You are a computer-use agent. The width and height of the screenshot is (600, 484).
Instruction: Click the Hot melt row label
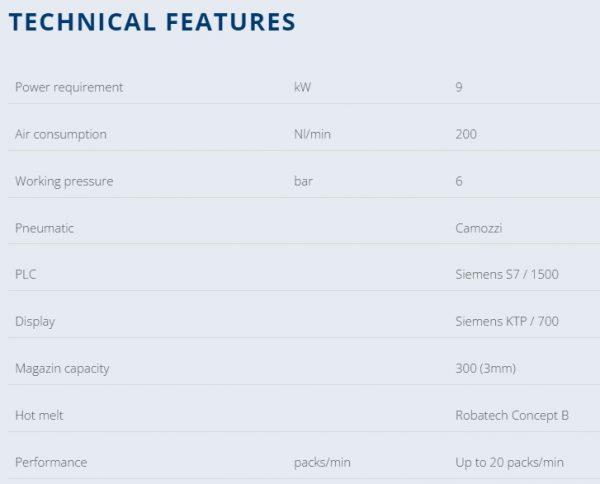pyautogui.click(x=40, y=415)
